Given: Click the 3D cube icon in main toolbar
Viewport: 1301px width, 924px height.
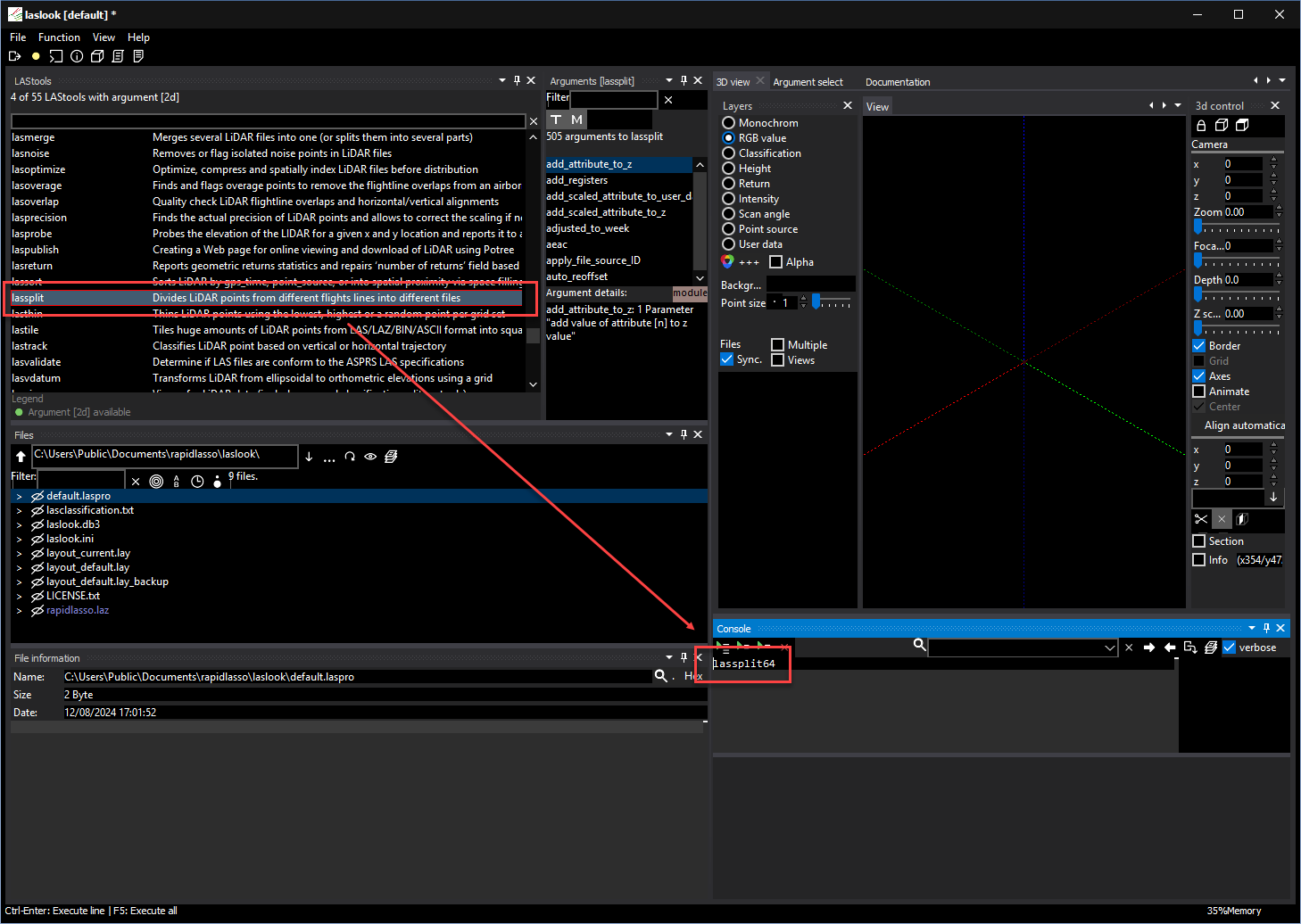Looking at the screenshot, I should pos(97,56).
